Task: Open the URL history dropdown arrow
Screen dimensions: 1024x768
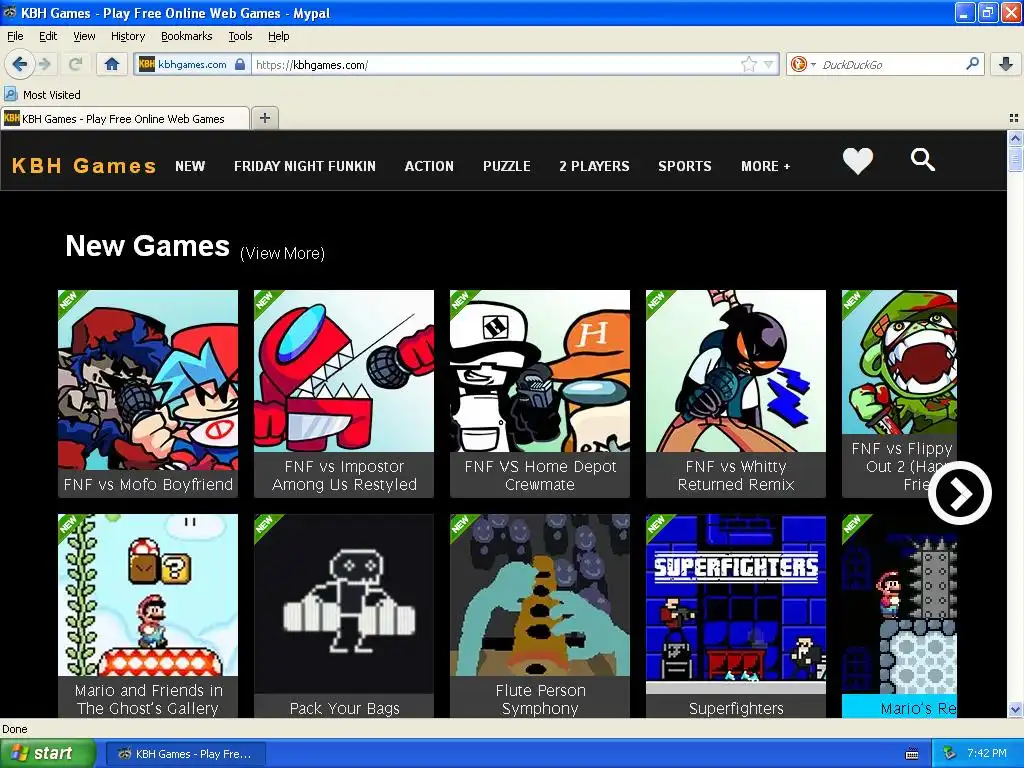Action: 769,64
